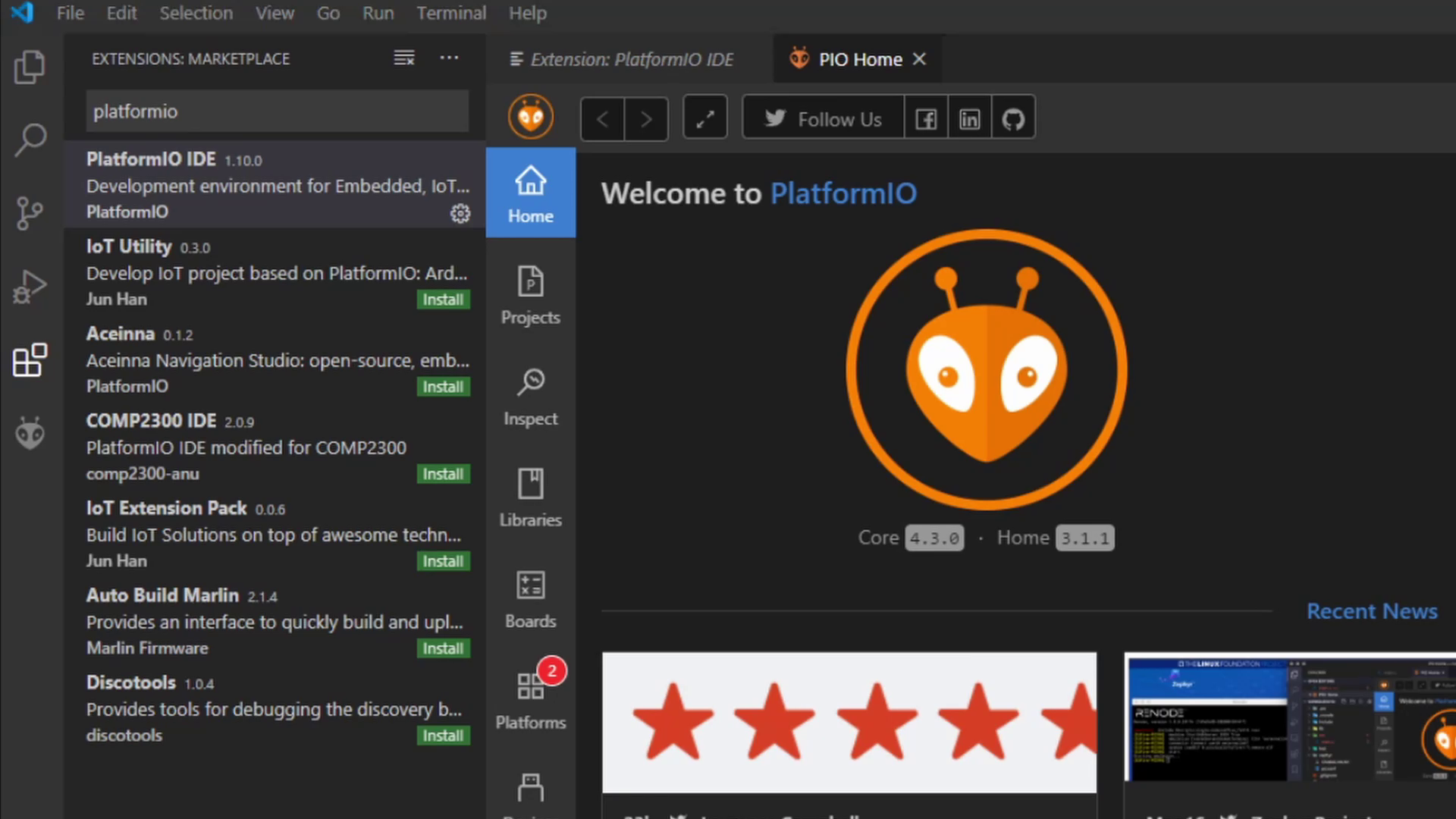Open the five red stars news thumbnail

pos(849,722)
